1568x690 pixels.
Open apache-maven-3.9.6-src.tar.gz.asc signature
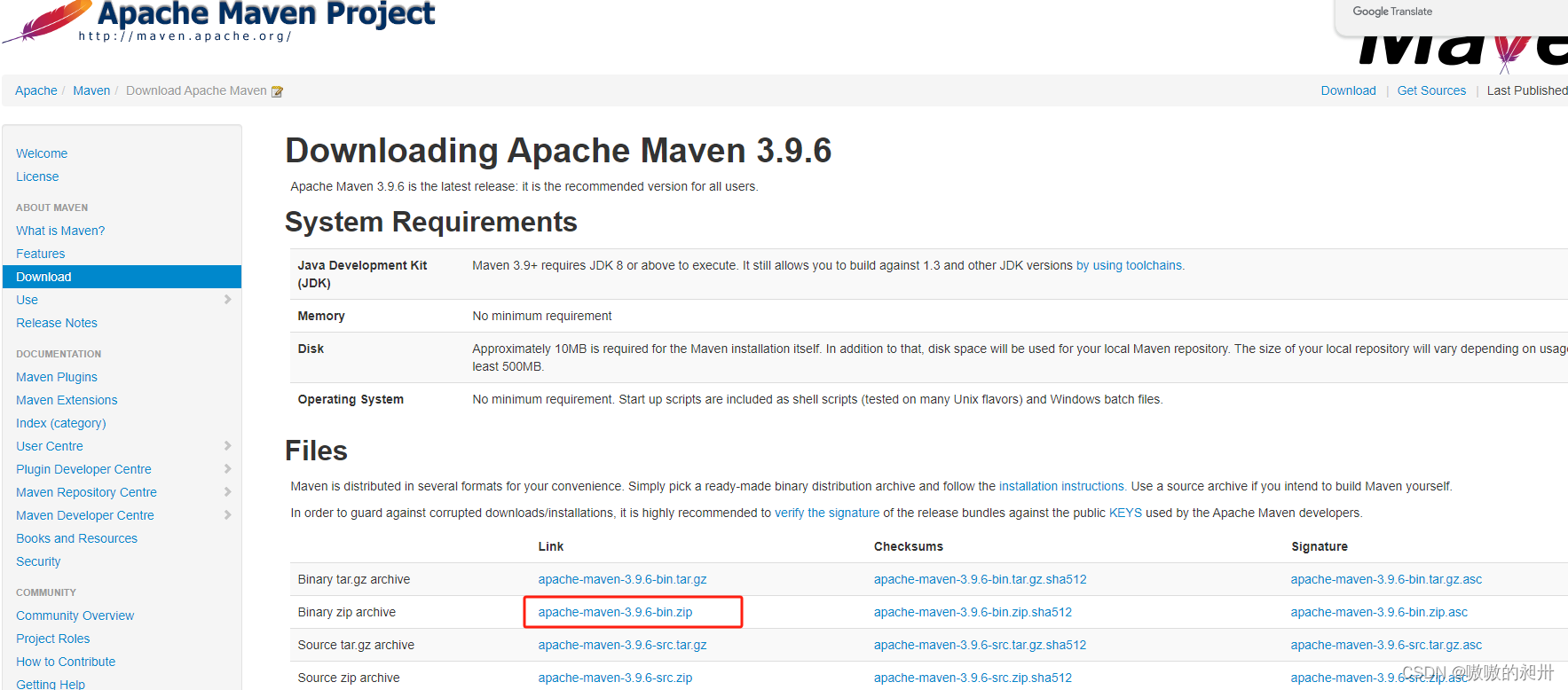tap(1386, 645)
